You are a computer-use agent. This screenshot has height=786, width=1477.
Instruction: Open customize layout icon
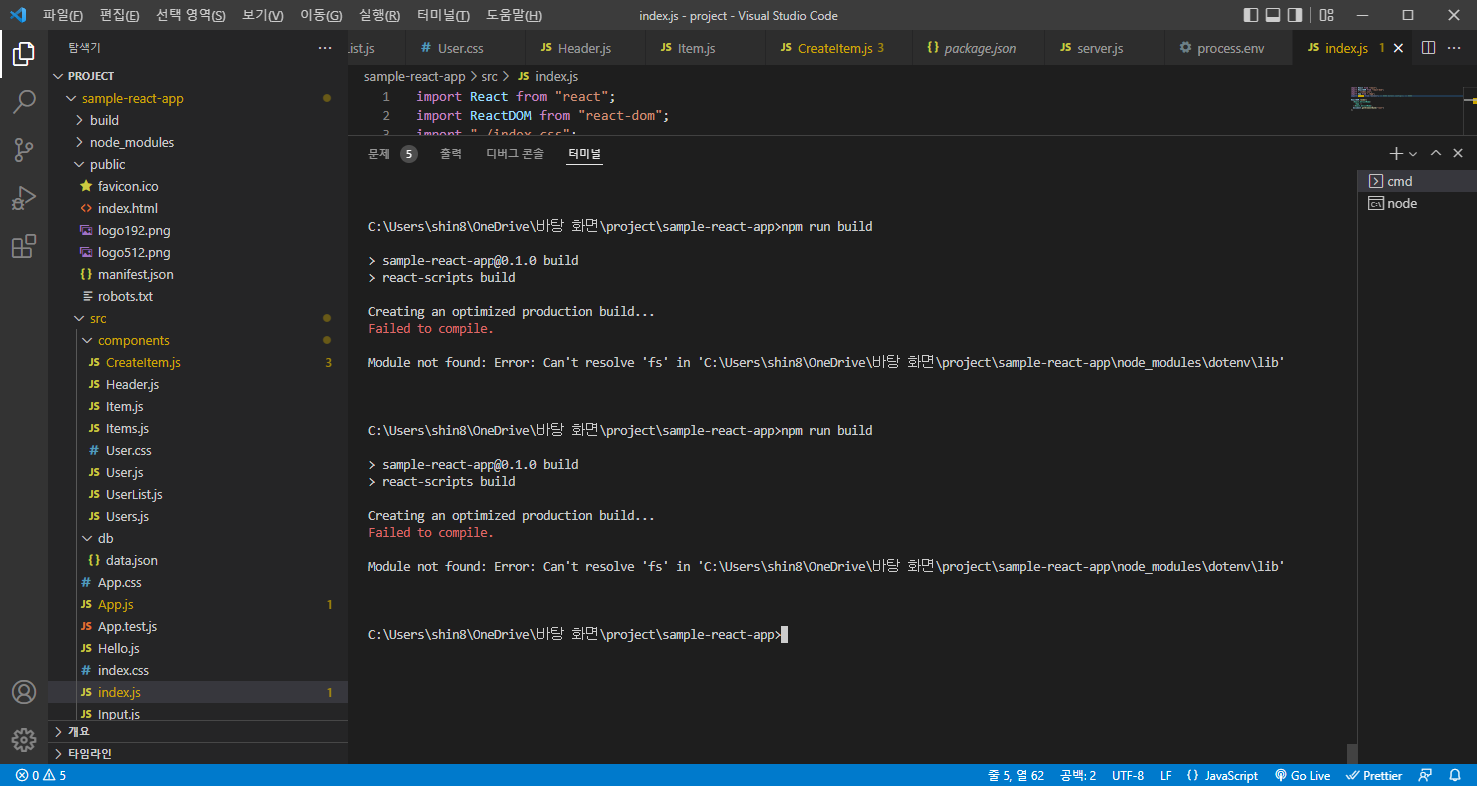click(1326, 15)
